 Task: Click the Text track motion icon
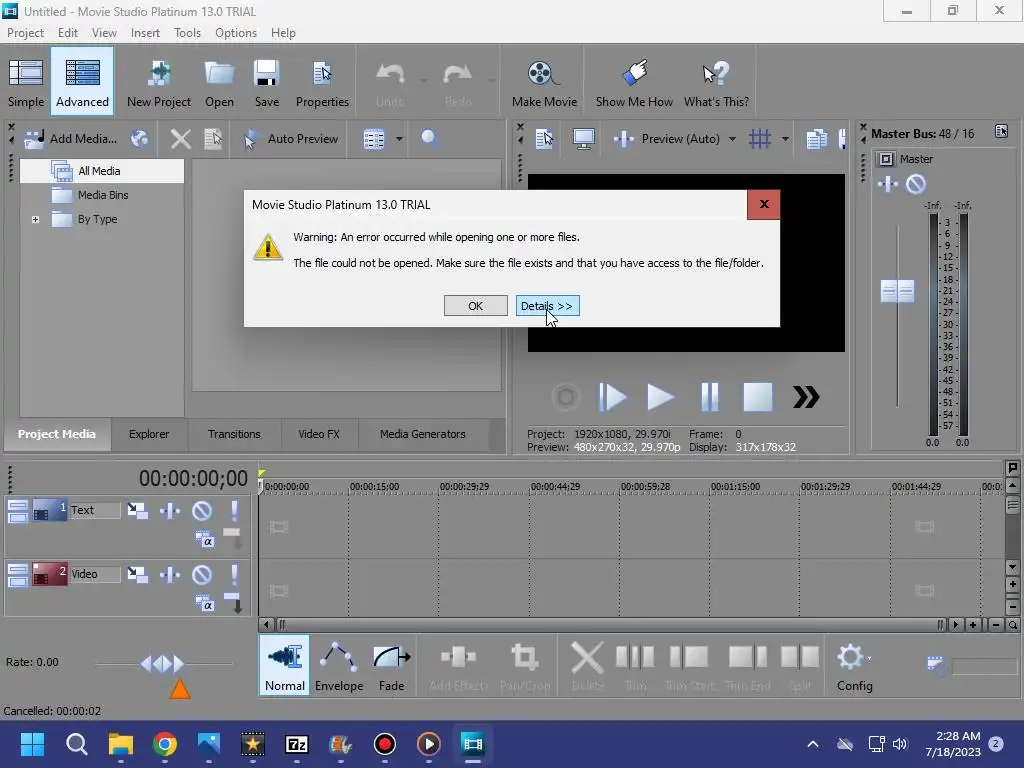pos(137,510)
